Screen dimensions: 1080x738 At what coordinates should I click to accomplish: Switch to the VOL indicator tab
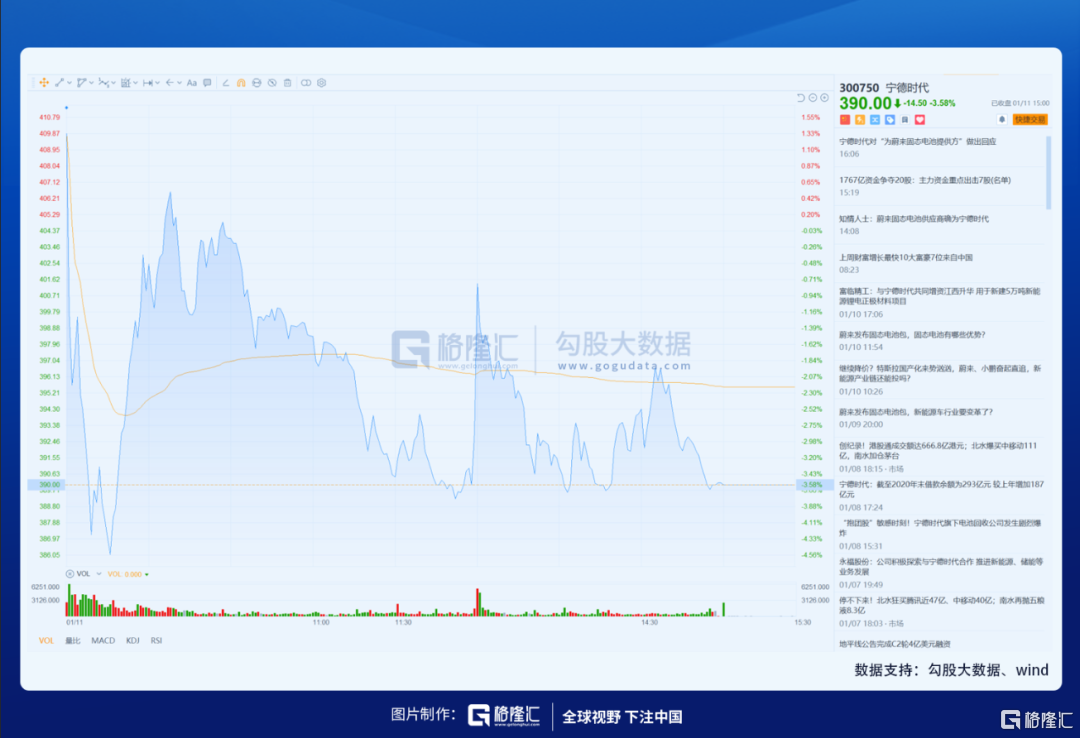(x=46, y=641)
